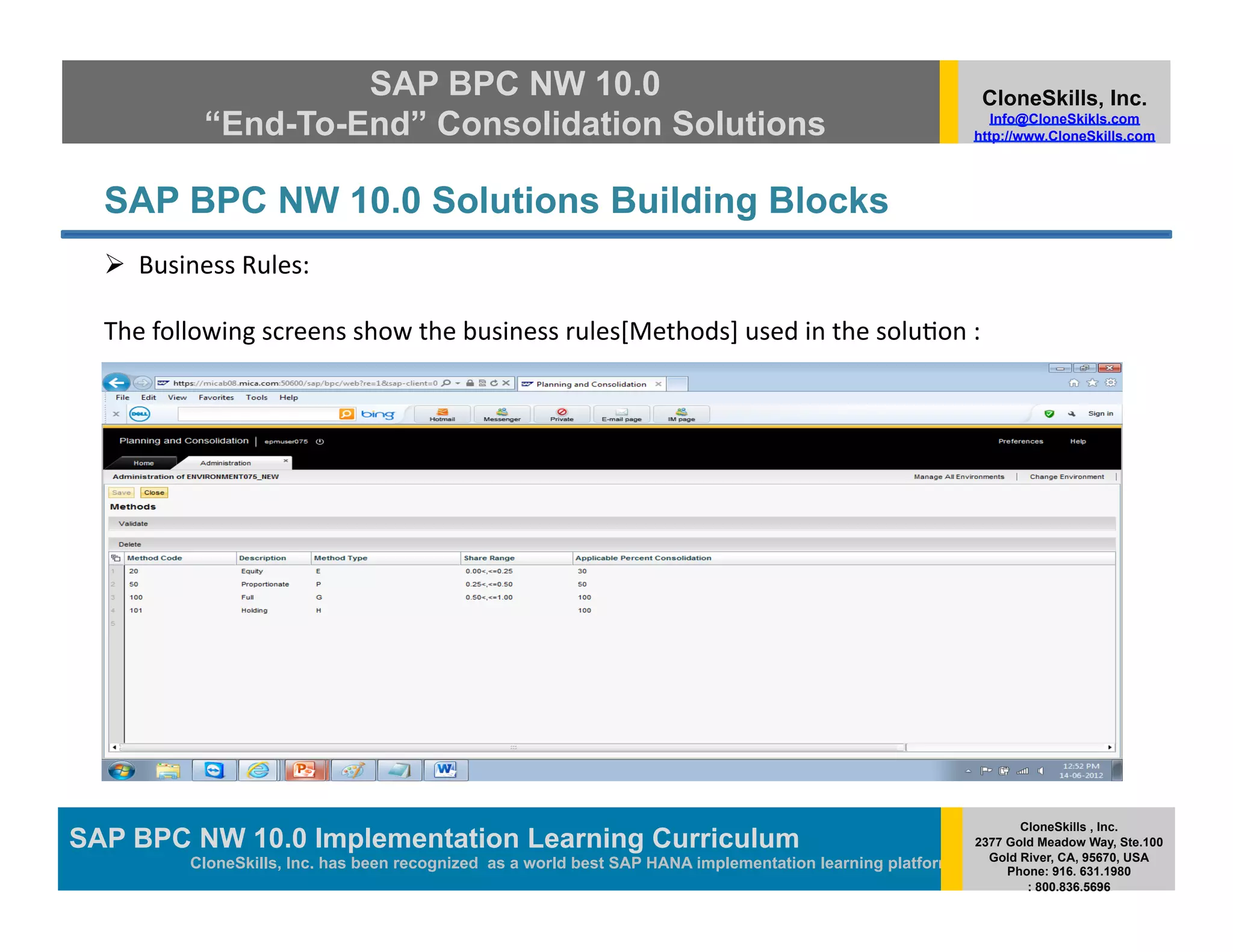This screenshot has height=952, width=1233.
Task: Select the Administration tab
Action: click(226, 463)
